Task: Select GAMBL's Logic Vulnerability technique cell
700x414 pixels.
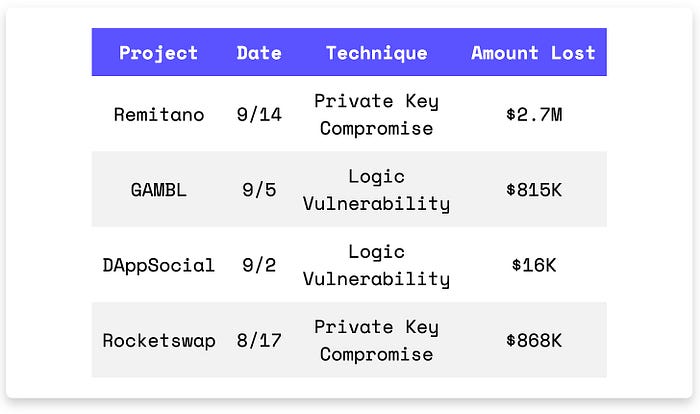Action: [377, 190]
